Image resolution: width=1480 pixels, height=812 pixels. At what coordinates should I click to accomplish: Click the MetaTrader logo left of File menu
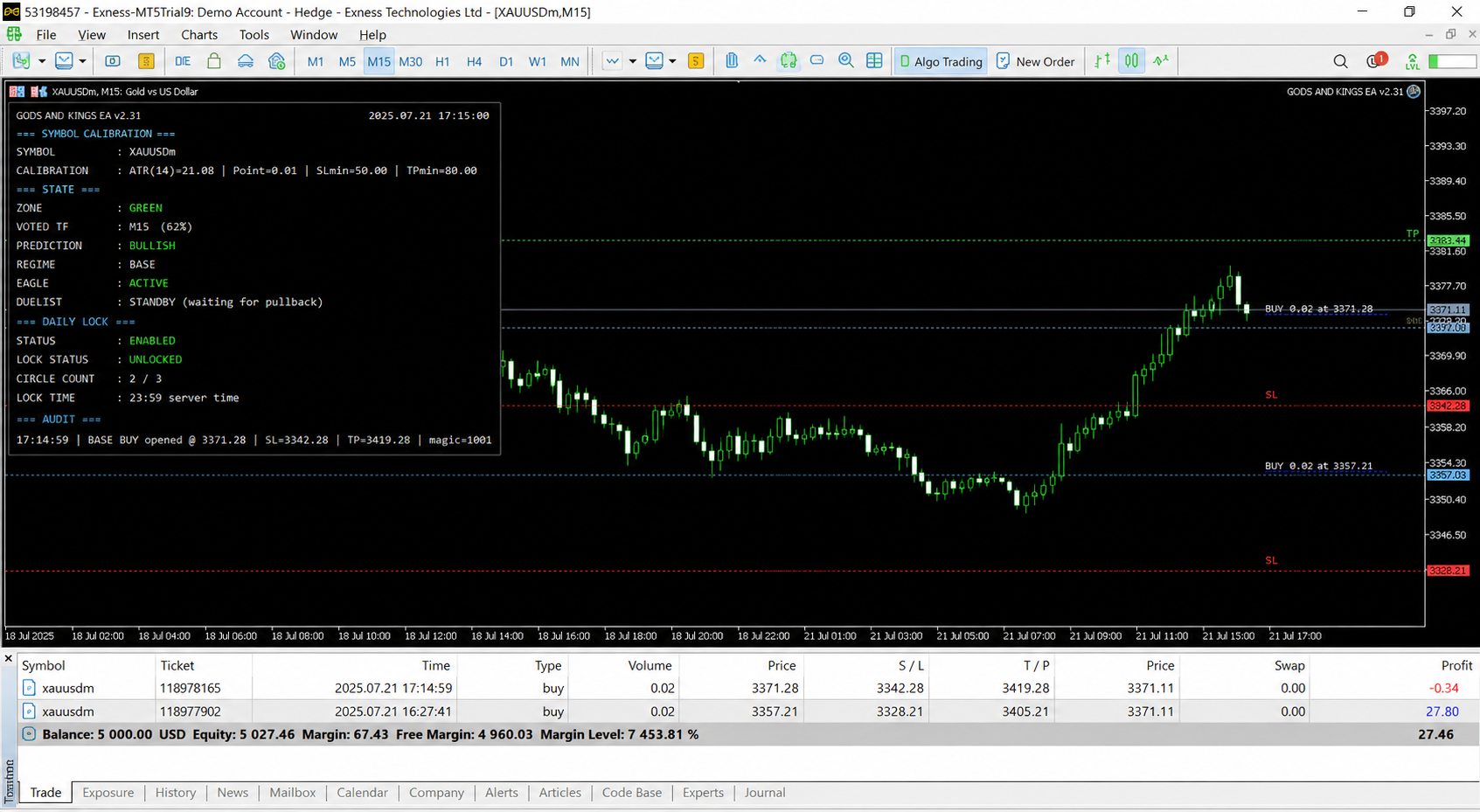point(14,35)
